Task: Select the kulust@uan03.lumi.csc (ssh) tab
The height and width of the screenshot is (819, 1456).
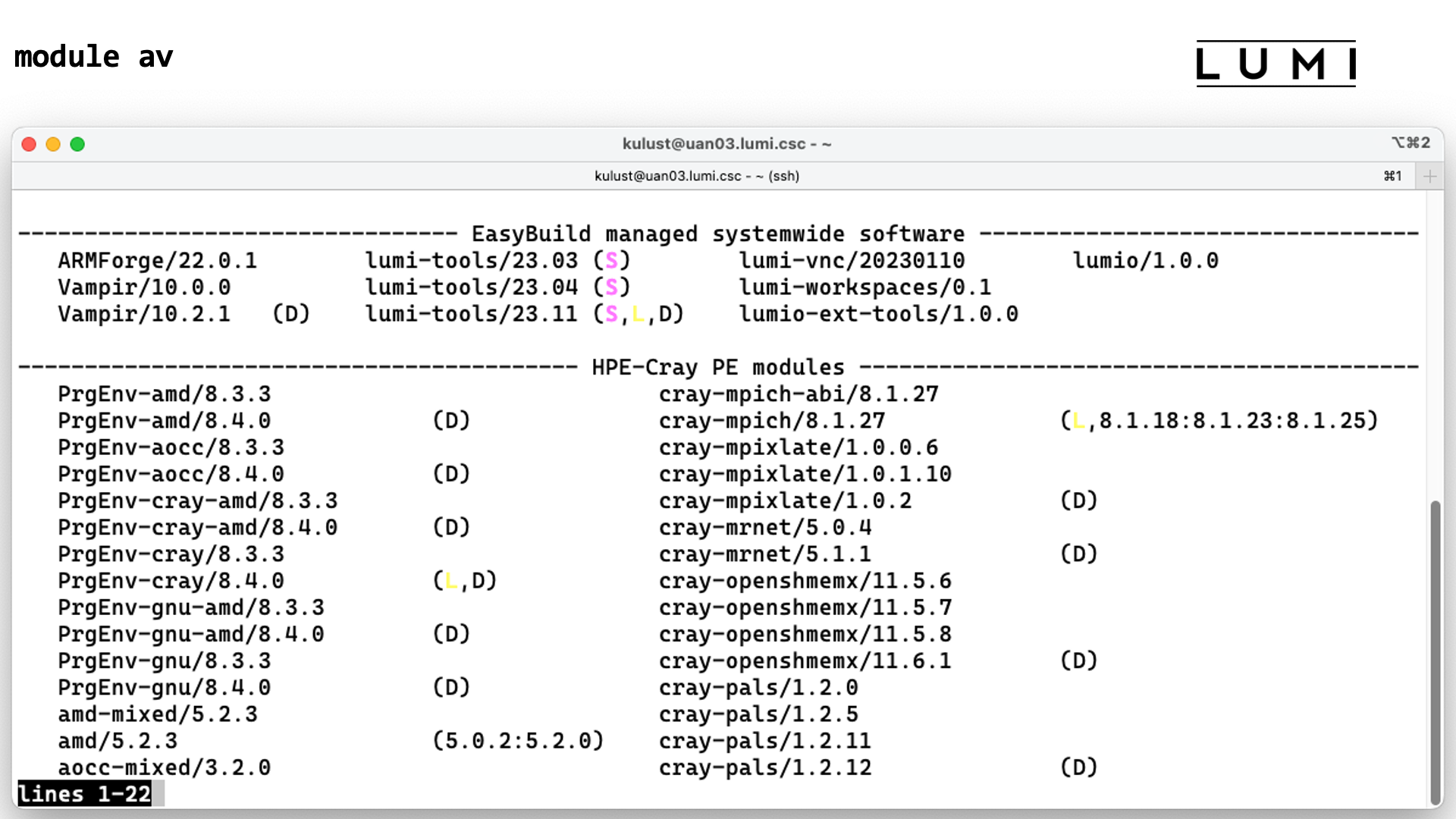Action: click(x=696, y=176)
